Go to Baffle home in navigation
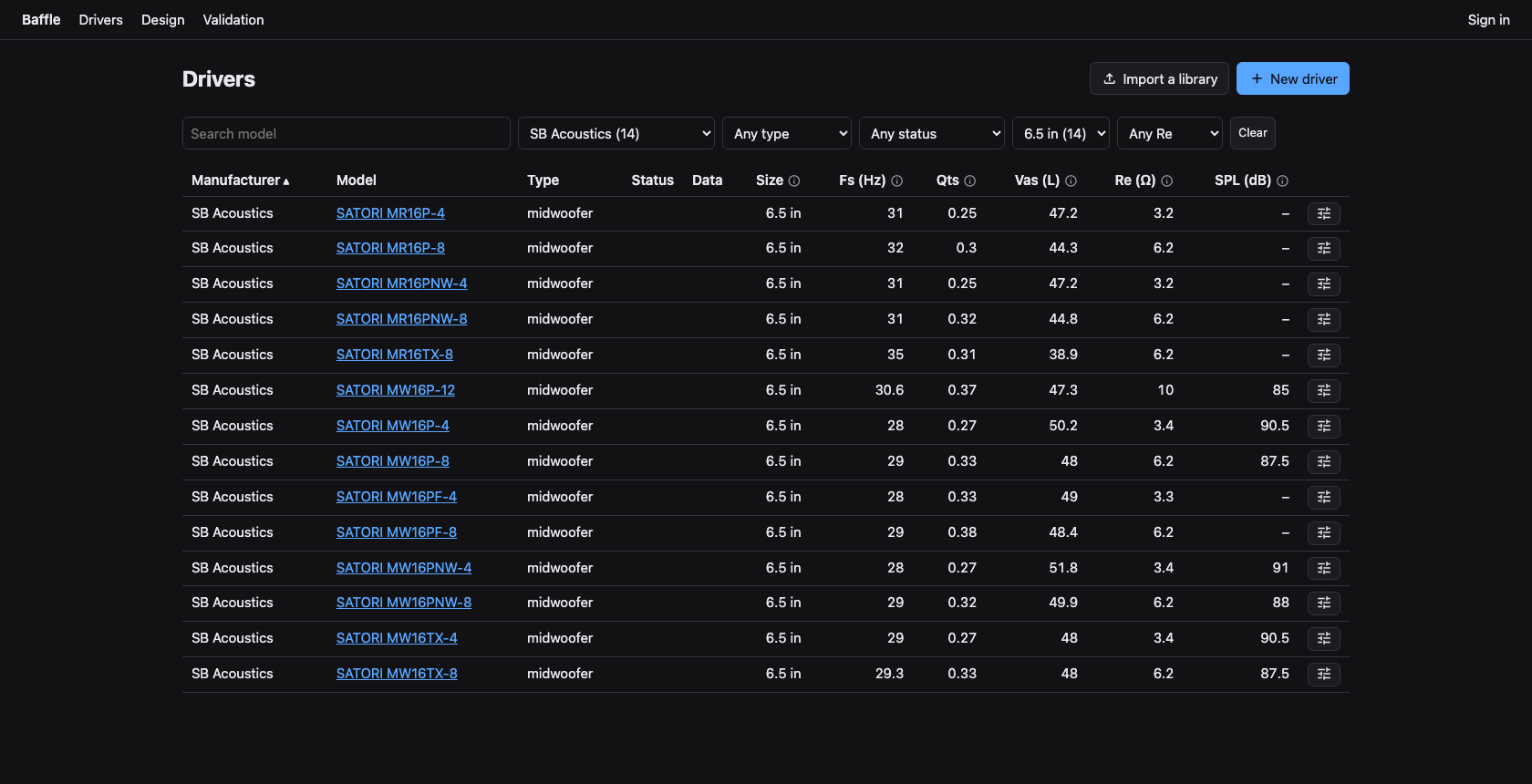The image size is (1532, 784). (x=41, y=20)
